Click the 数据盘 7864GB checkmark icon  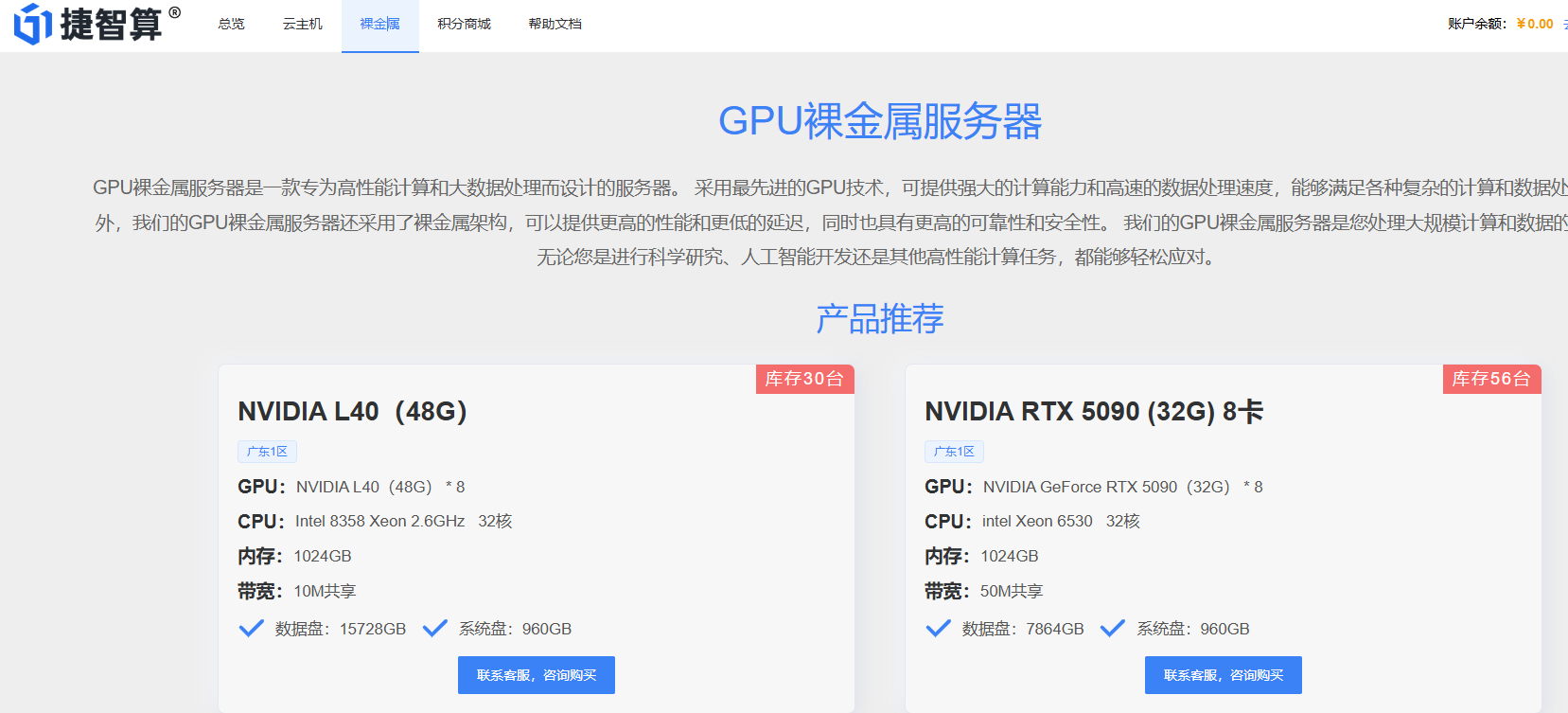939,629
